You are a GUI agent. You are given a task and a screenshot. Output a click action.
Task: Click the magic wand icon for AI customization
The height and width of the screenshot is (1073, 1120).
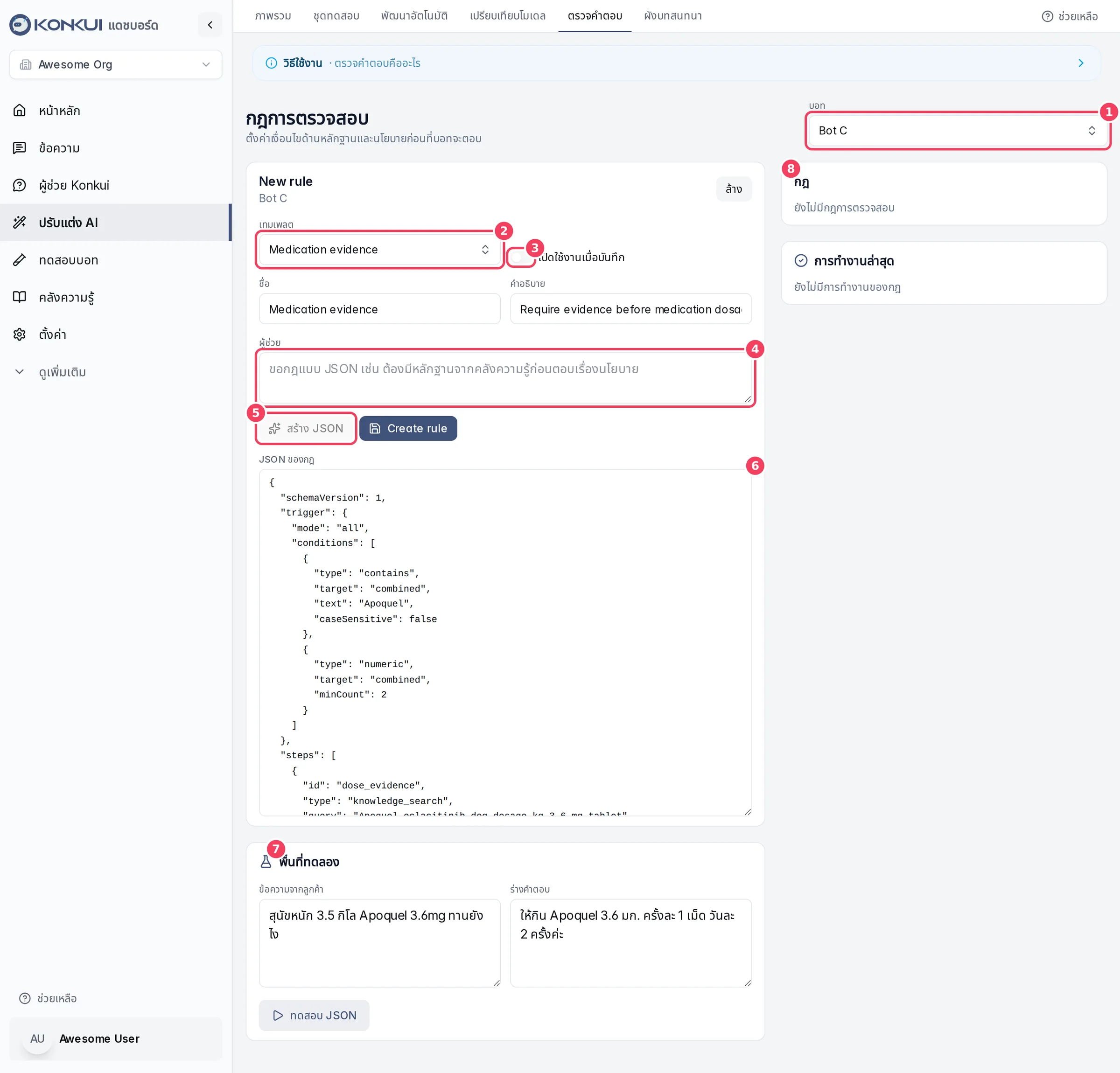20,222
